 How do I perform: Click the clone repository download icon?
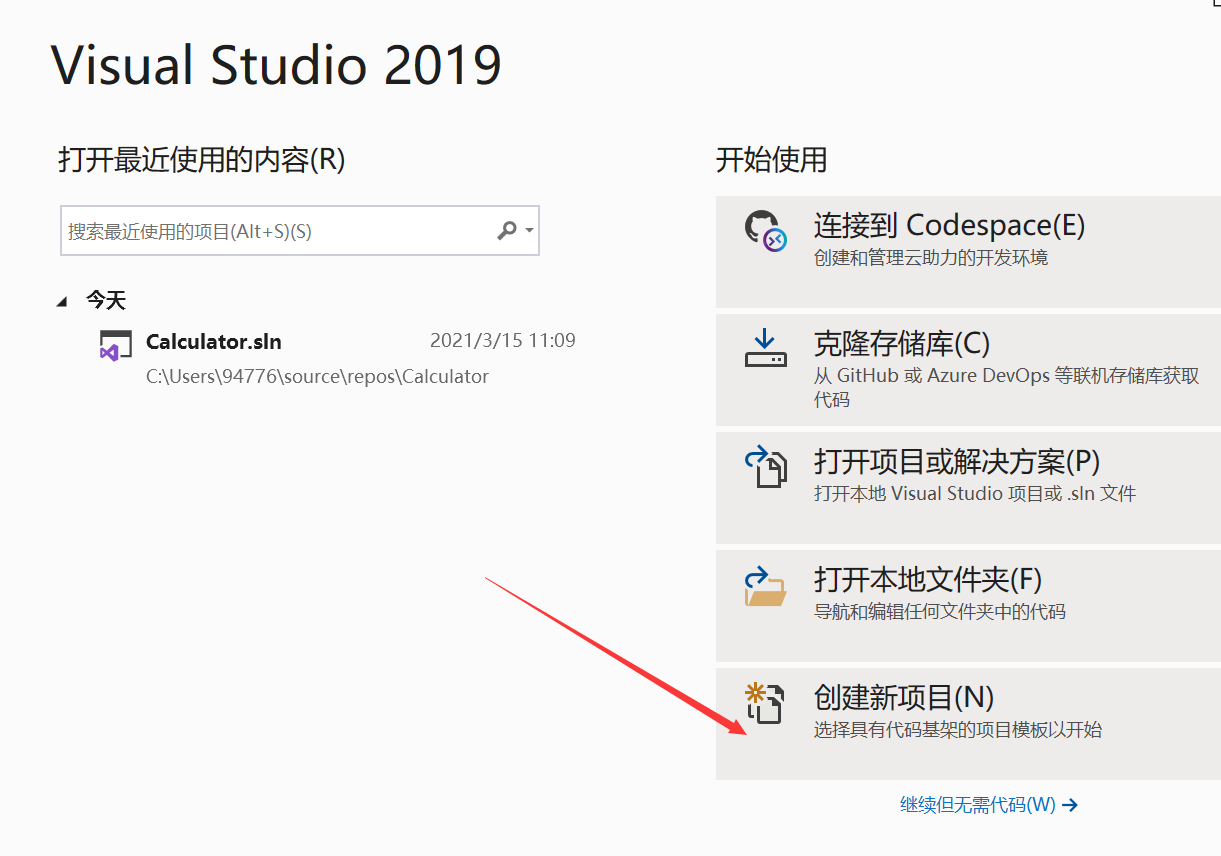[766, 348]
